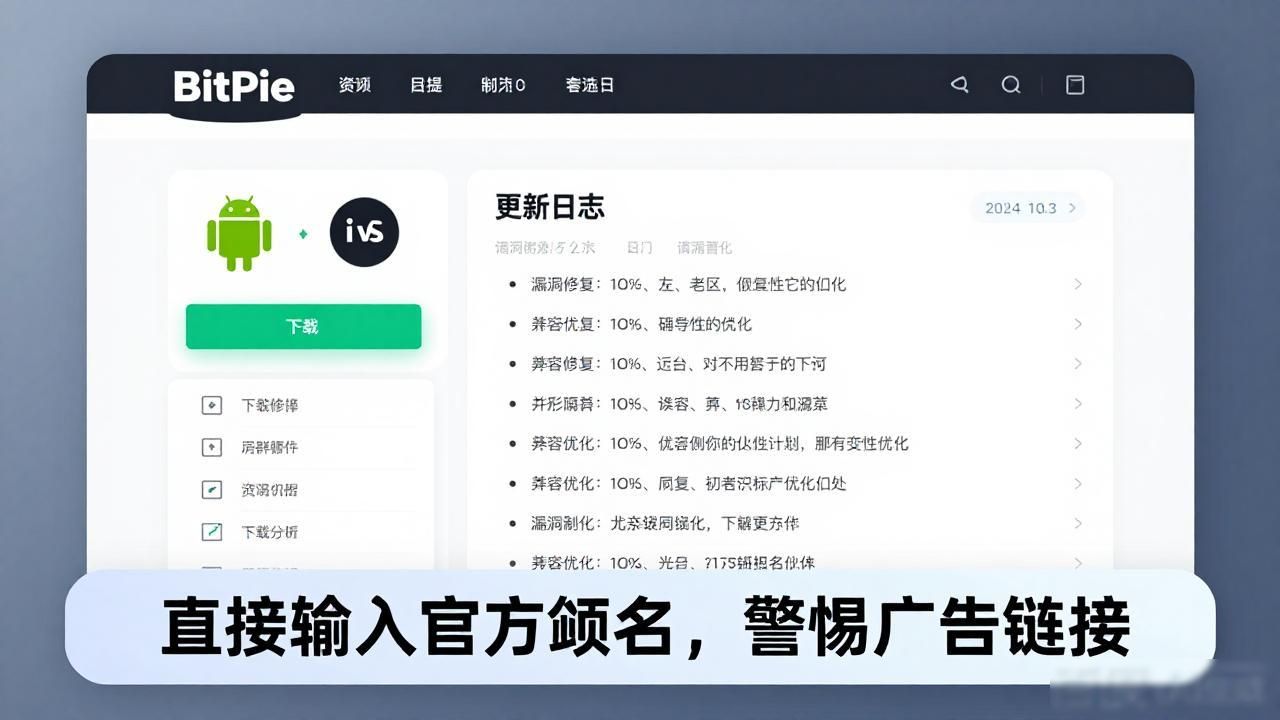
Task: Click the 更新日志 heading
Action: 550,207
